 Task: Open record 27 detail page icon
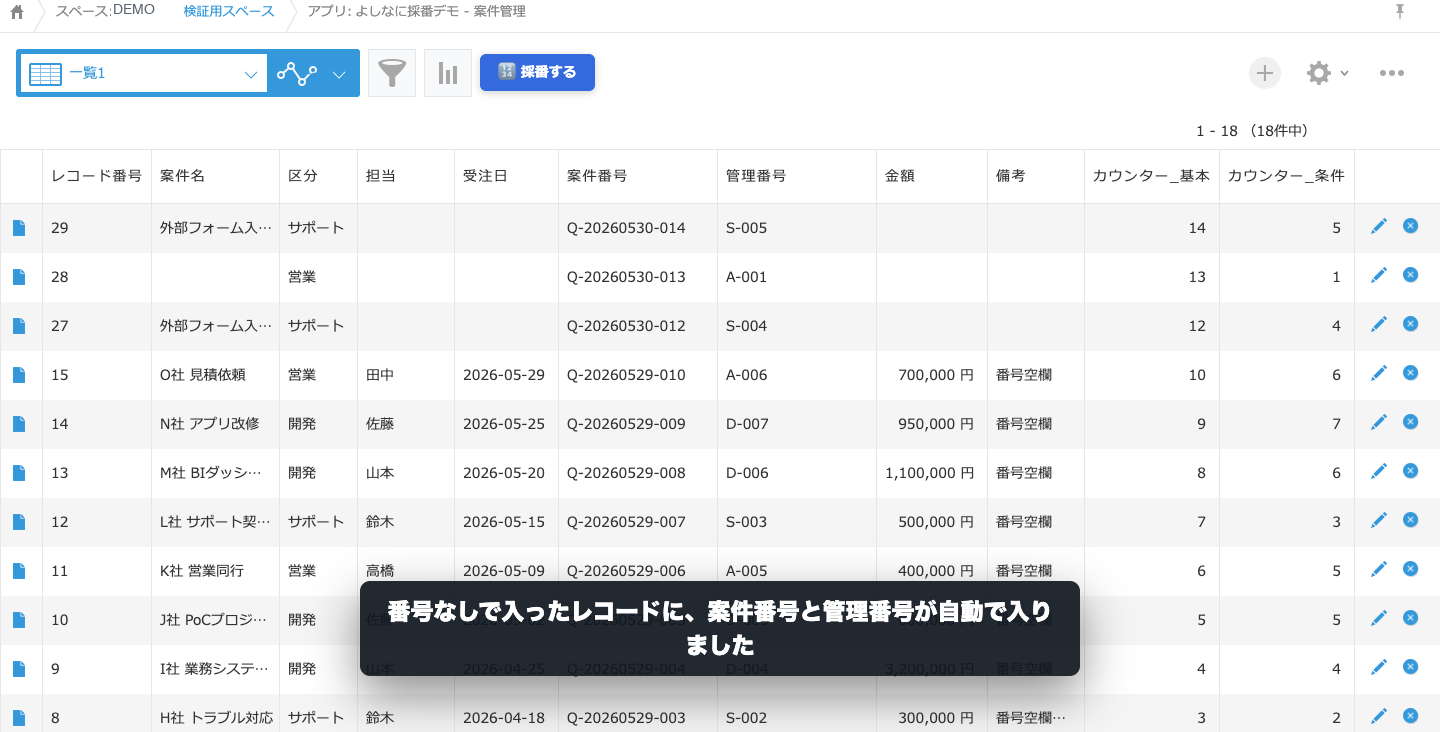click(19, 326)
